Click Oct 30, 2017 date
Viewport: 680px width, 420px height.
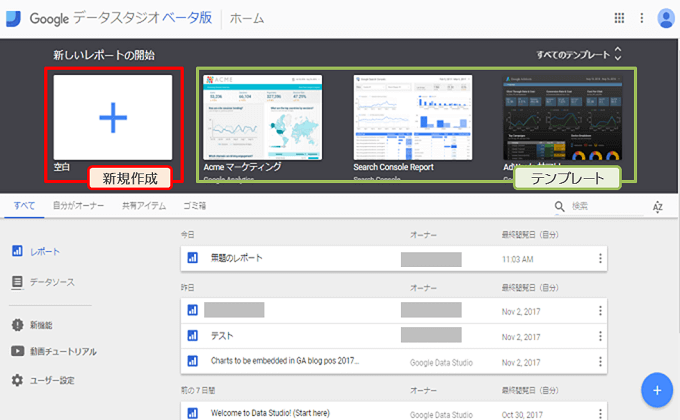522,415
